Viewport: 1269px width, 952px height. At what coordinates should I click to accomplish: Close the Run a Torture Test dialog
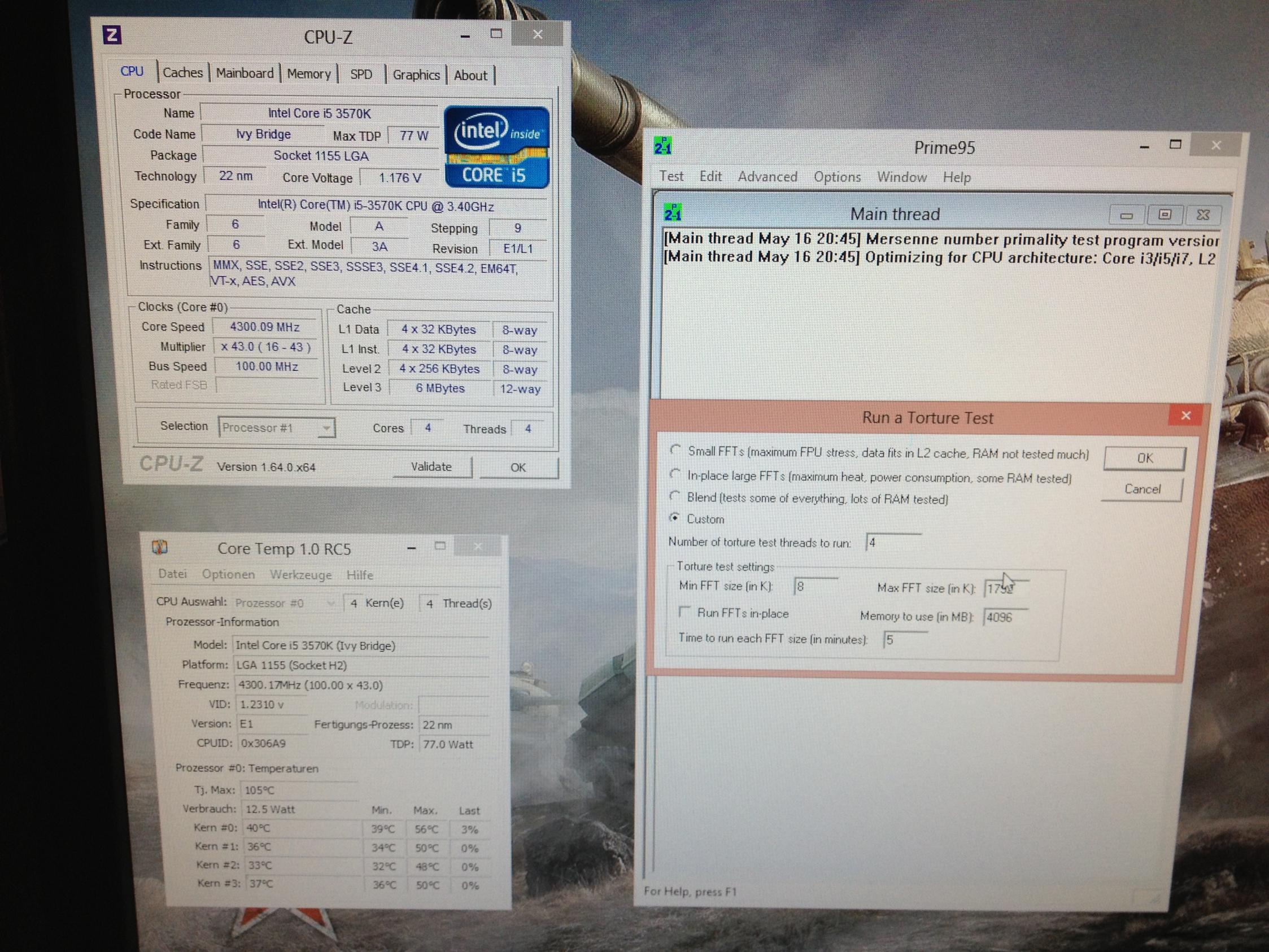click(1185, 416)
